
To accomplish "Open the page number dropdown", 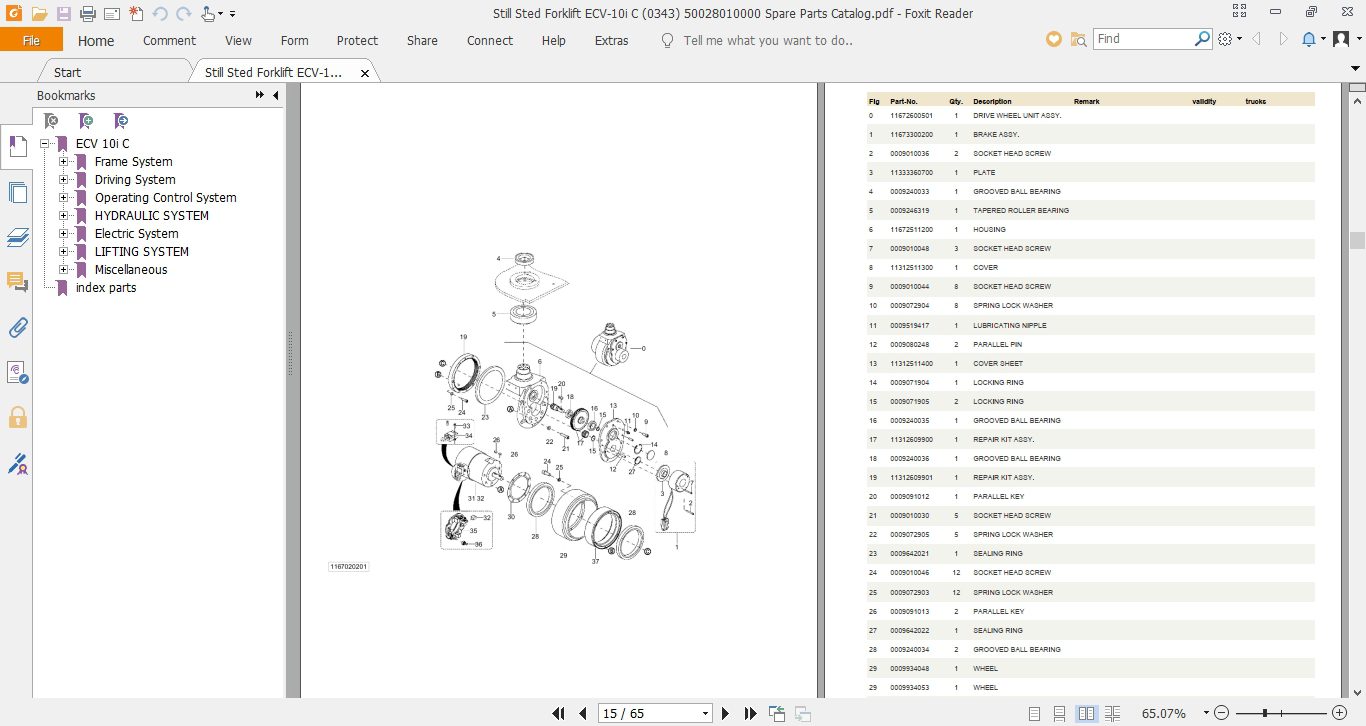I will [x=706, y=714].
